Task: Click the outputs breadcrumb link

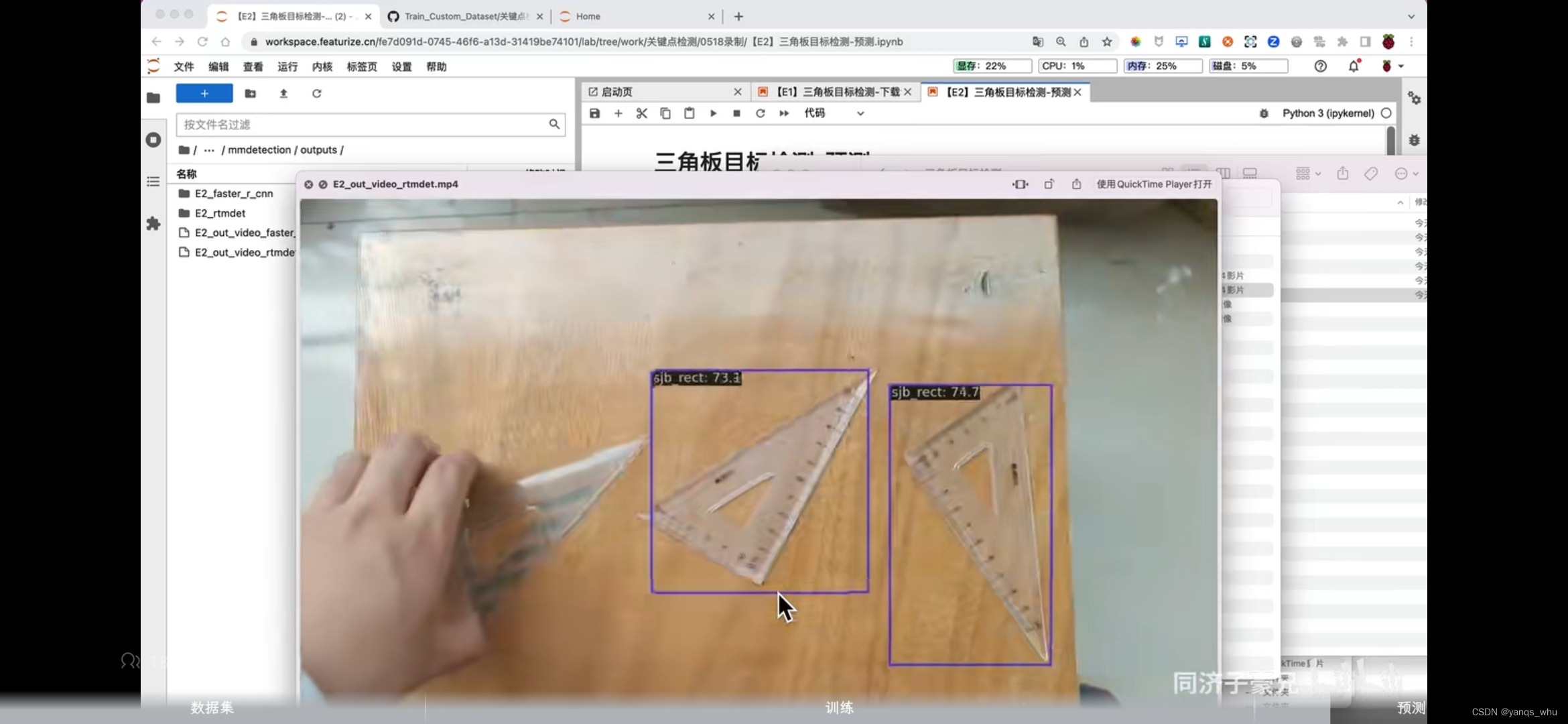Action: [318, 149]
